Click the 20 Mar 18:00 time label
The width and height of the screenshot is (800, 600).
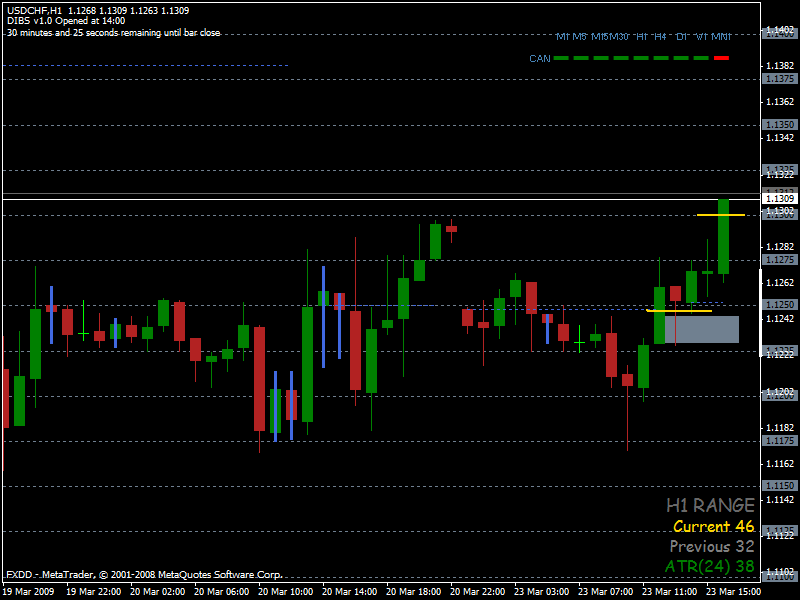coord(414,592)
